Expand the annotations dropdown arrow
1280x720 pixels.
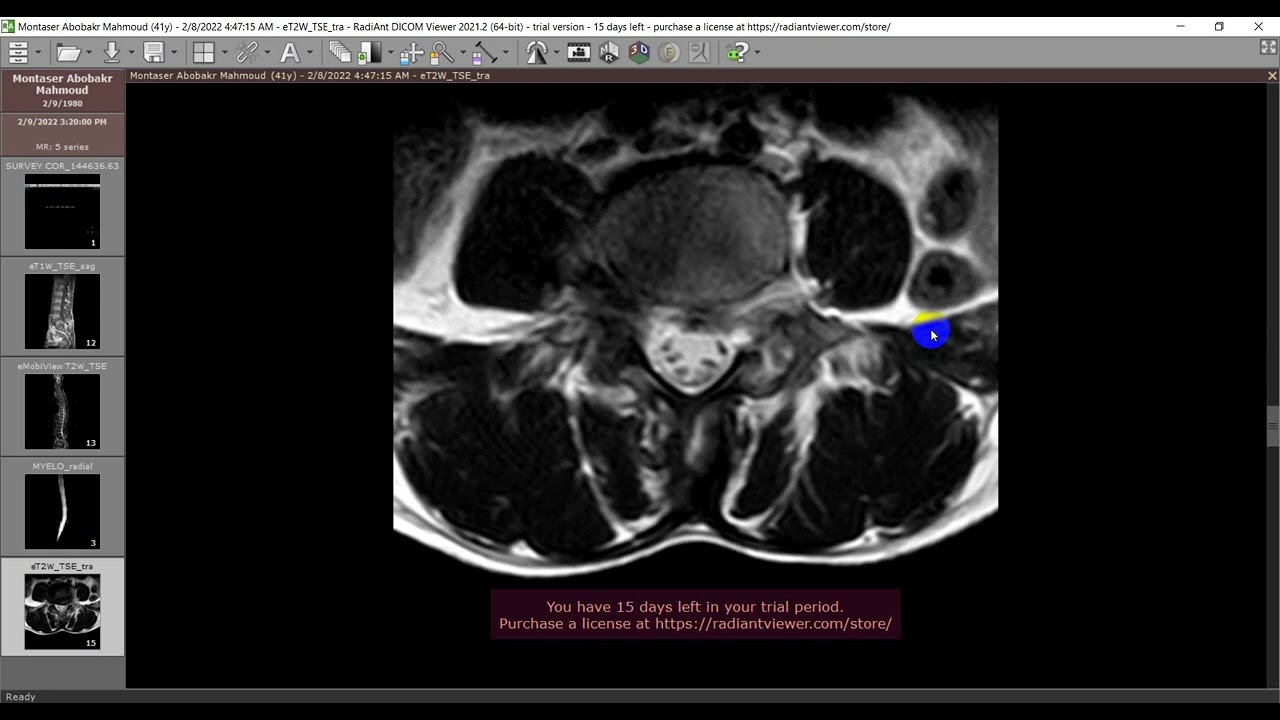click(x=310, y=52)
